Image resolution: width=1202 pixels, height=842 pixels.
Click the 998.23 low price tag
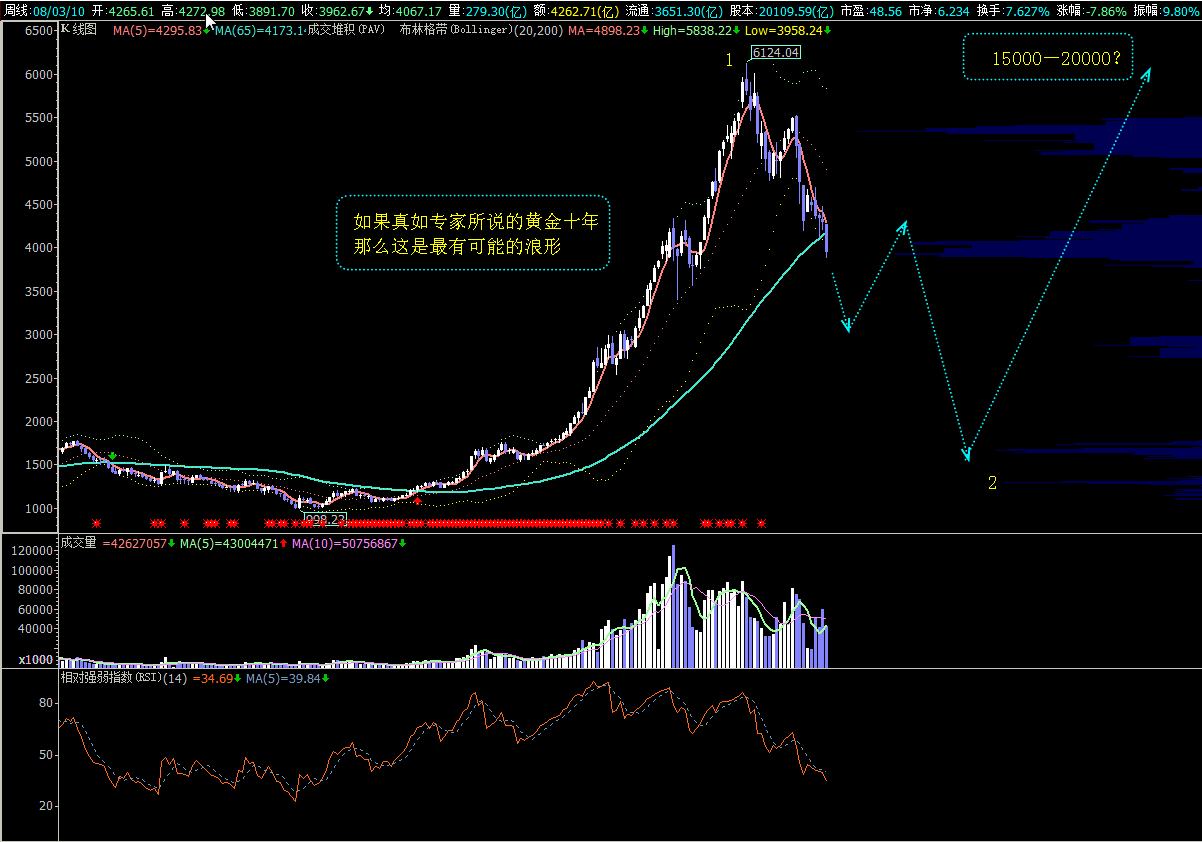[325, 519]
